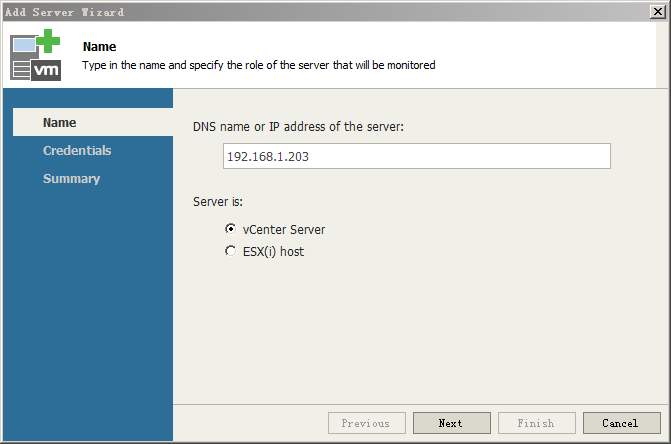This screenshot has height=444, width=671.
Task: Go to the Credentials wizard step
Action: click(77, 151)
